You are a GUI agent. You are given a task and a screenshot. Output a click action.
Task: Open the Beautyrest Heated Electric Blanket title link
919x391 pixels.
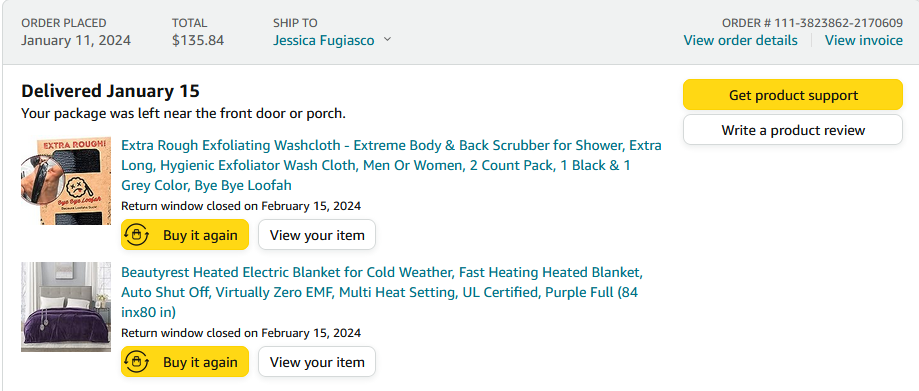pyautogui.click(x=382, y=292)
